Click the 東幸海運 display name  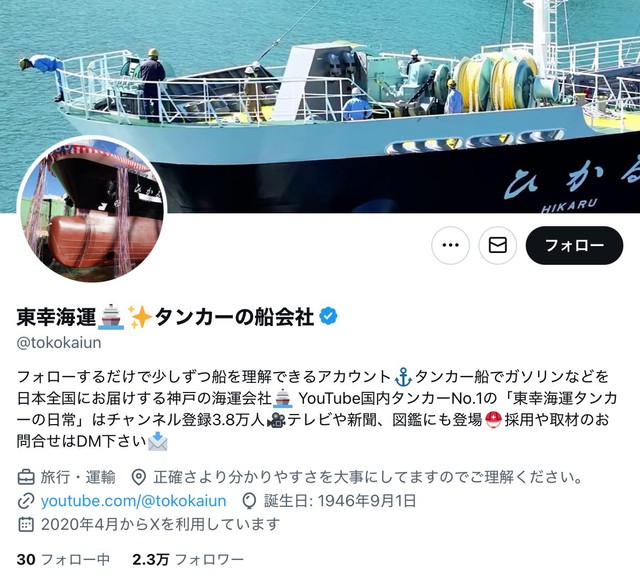point(56,316)
